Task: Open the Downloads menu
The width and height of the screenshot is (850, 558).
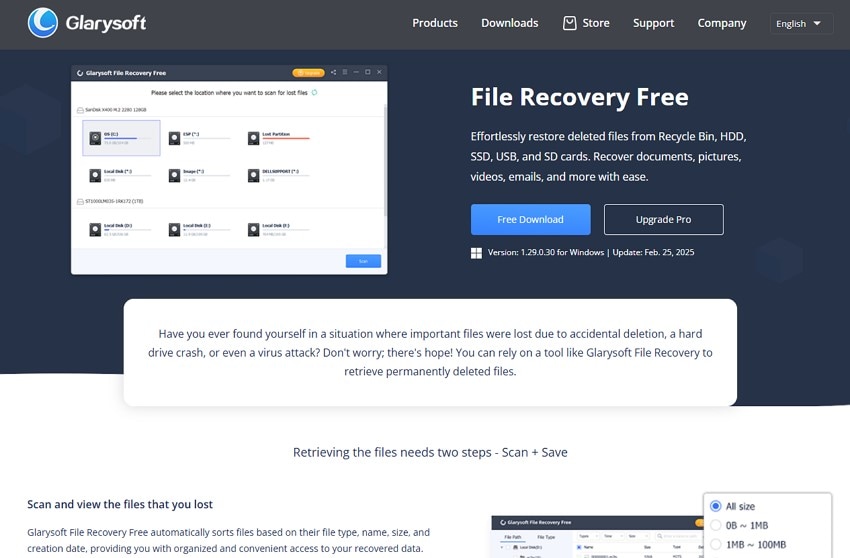Action: pos(510,23)
